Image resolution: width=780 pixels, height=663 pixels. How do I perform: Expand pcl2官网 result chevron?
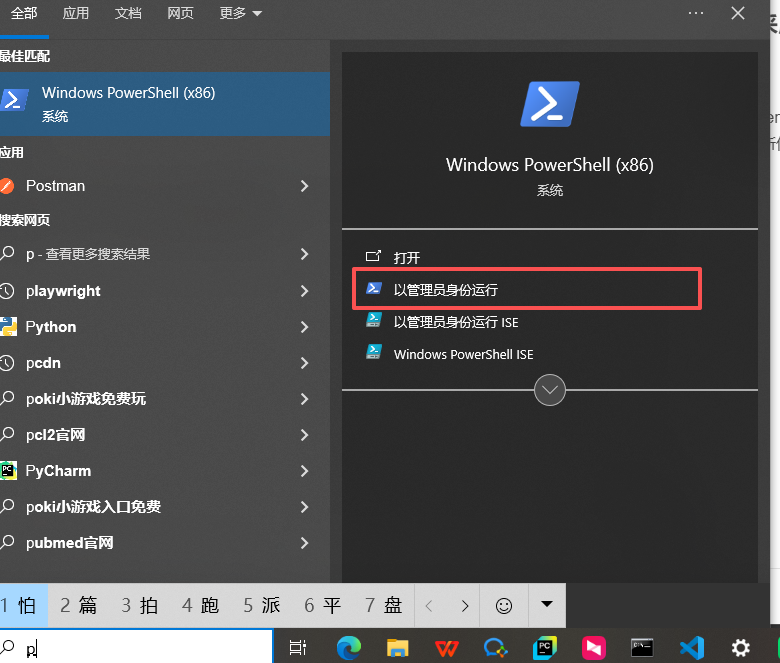(x=304, y=435)
